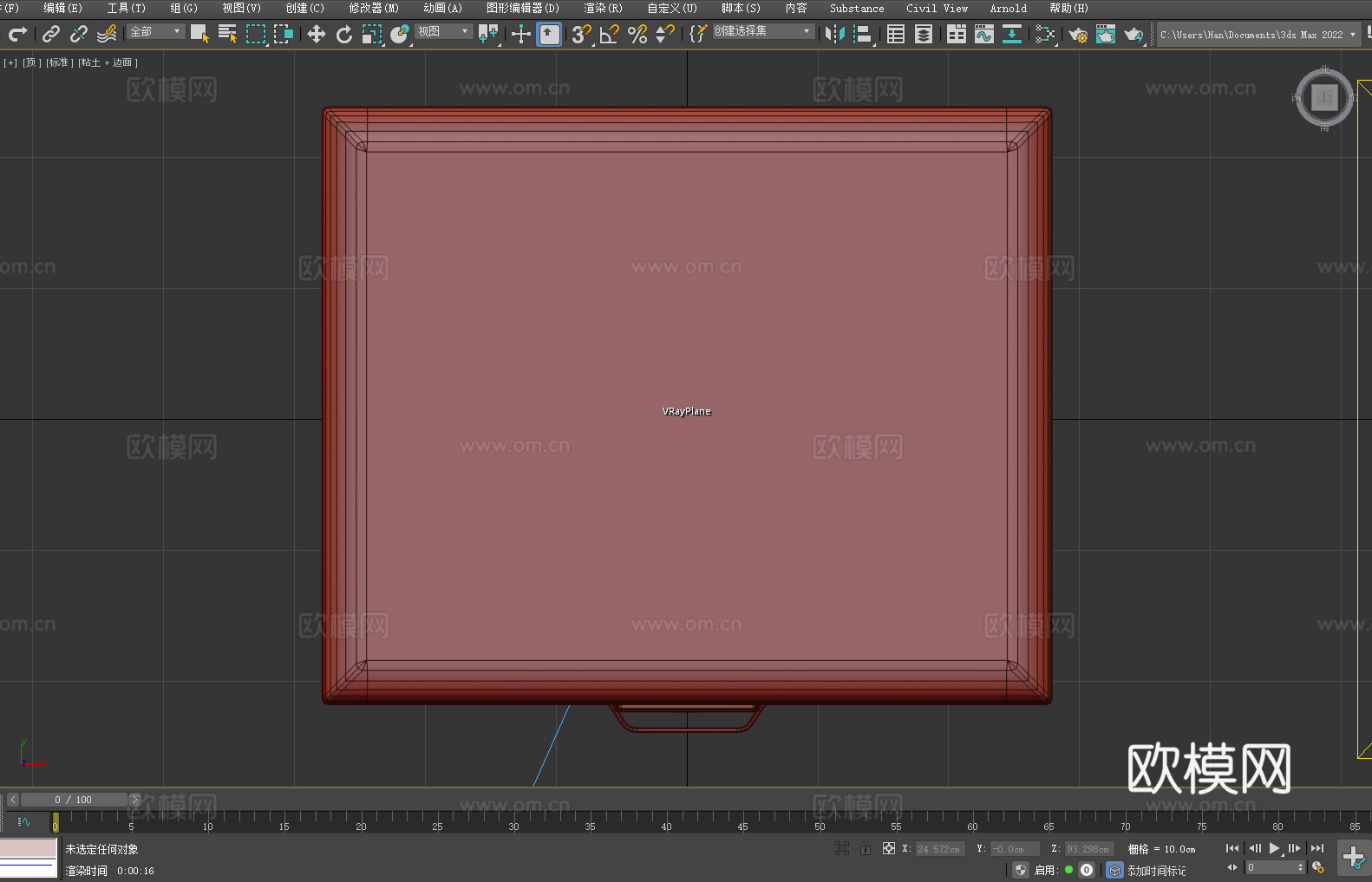Screen dimensions: 1372x882
Task: Expand the reference coordinate '视图' dropdown
Action: [443, 31]
